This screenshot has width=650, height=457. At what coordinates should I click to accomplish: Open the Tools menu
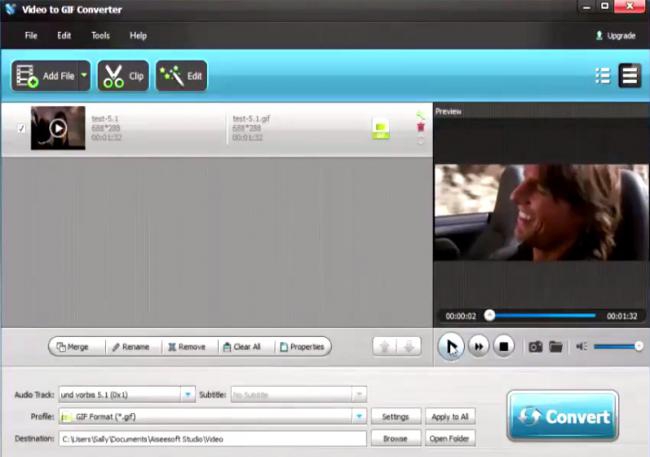pos(100,36)
